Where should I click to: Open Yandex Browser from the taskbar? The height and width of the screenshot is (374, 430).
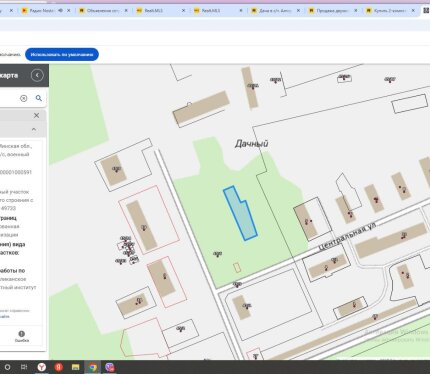[41, 367]
